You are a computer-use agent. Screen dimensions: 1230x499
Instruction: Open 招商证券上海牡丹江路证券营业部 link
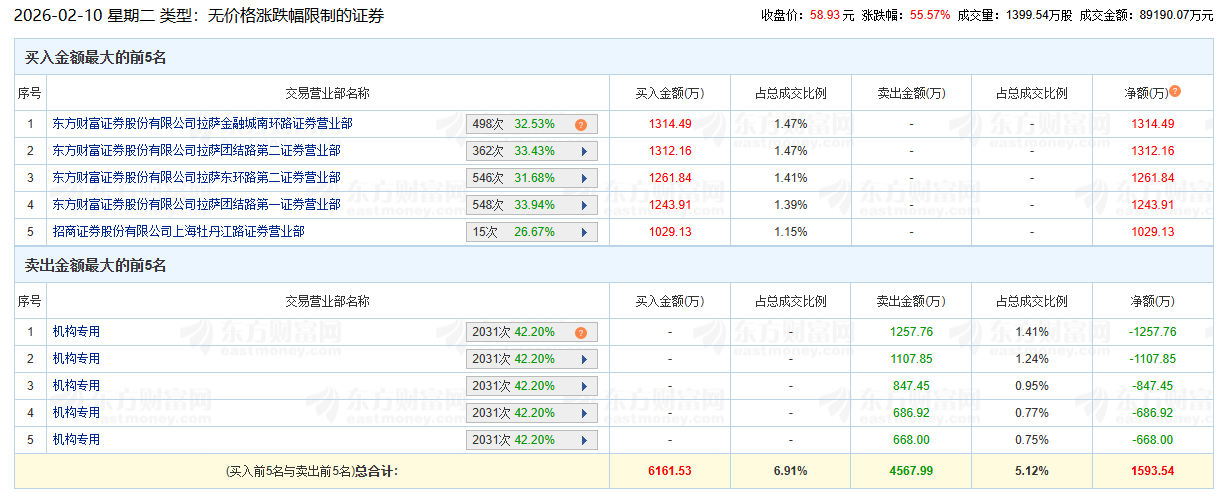pyautogui.click(x=178, y=232)
